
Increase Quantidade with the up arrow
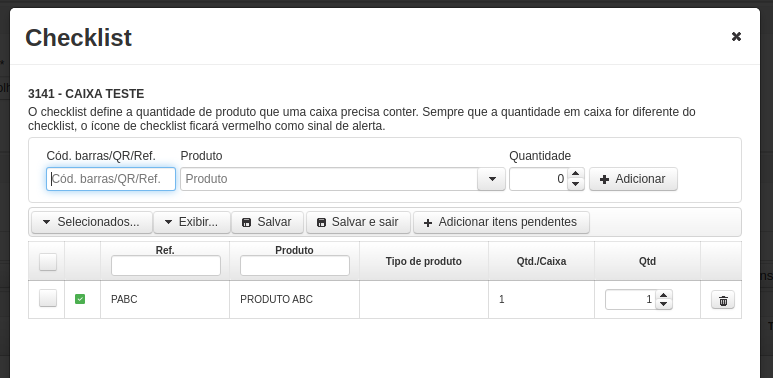[x=576, y=174]
